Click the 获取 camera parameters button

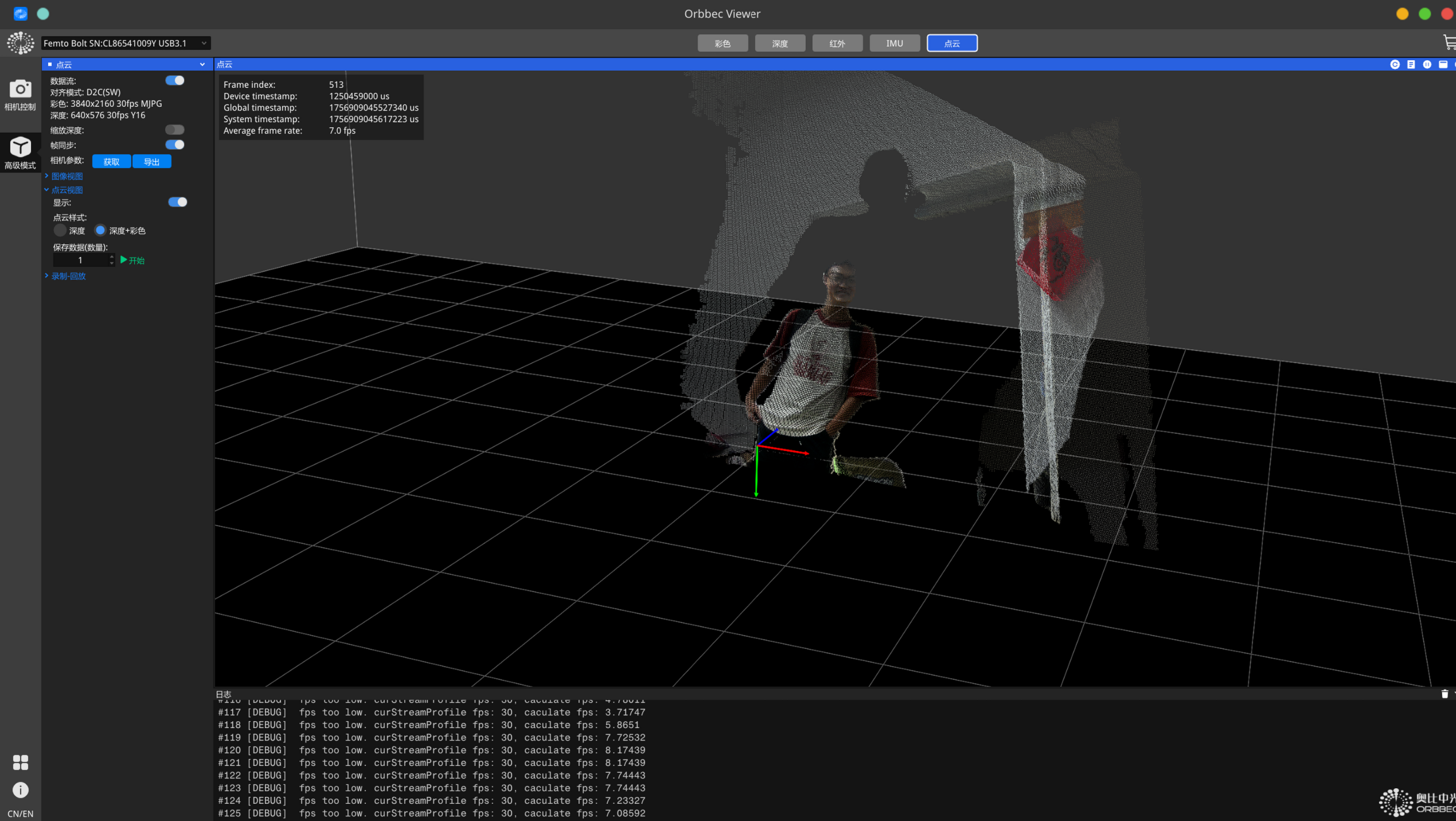111,162
